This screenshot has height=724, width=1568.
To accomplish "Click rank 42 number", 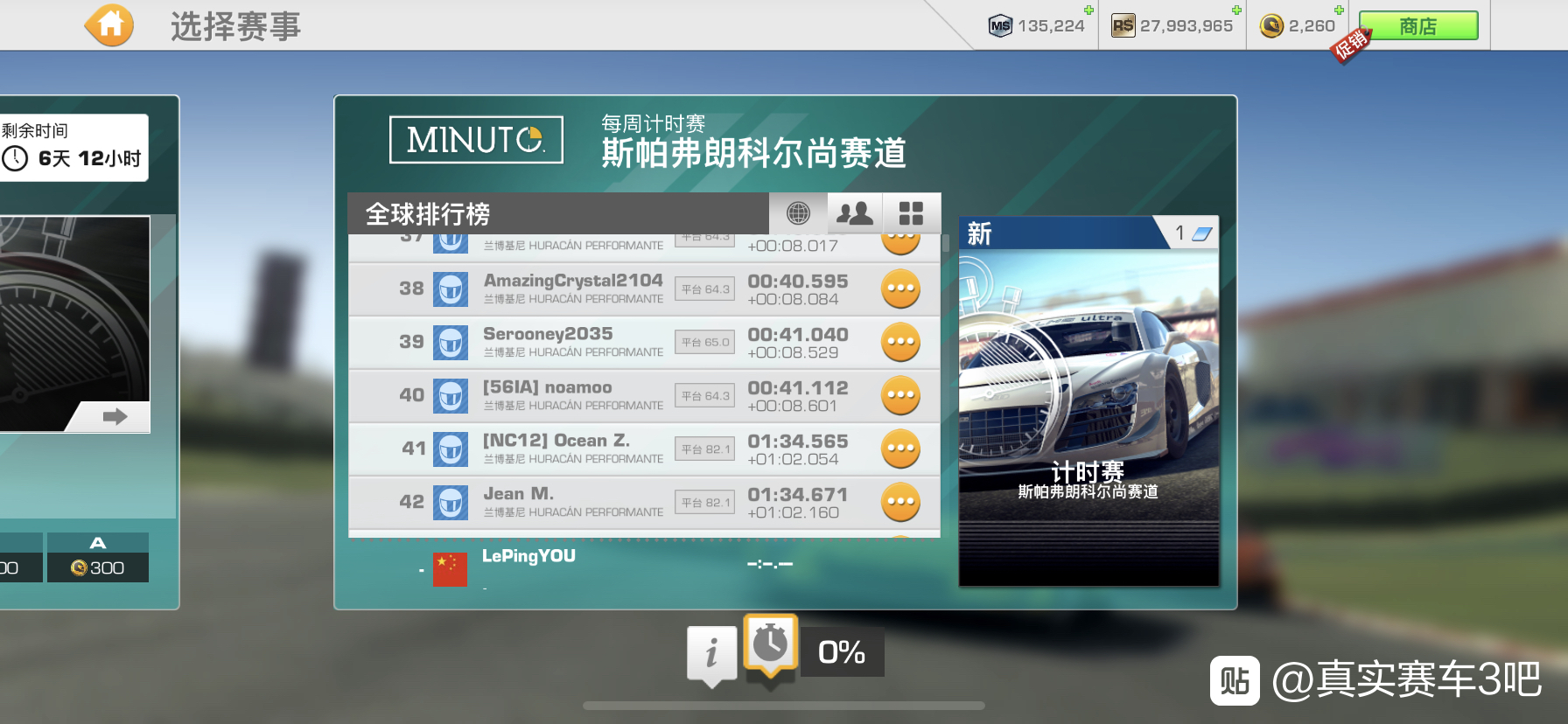I will tap(411, 502).
